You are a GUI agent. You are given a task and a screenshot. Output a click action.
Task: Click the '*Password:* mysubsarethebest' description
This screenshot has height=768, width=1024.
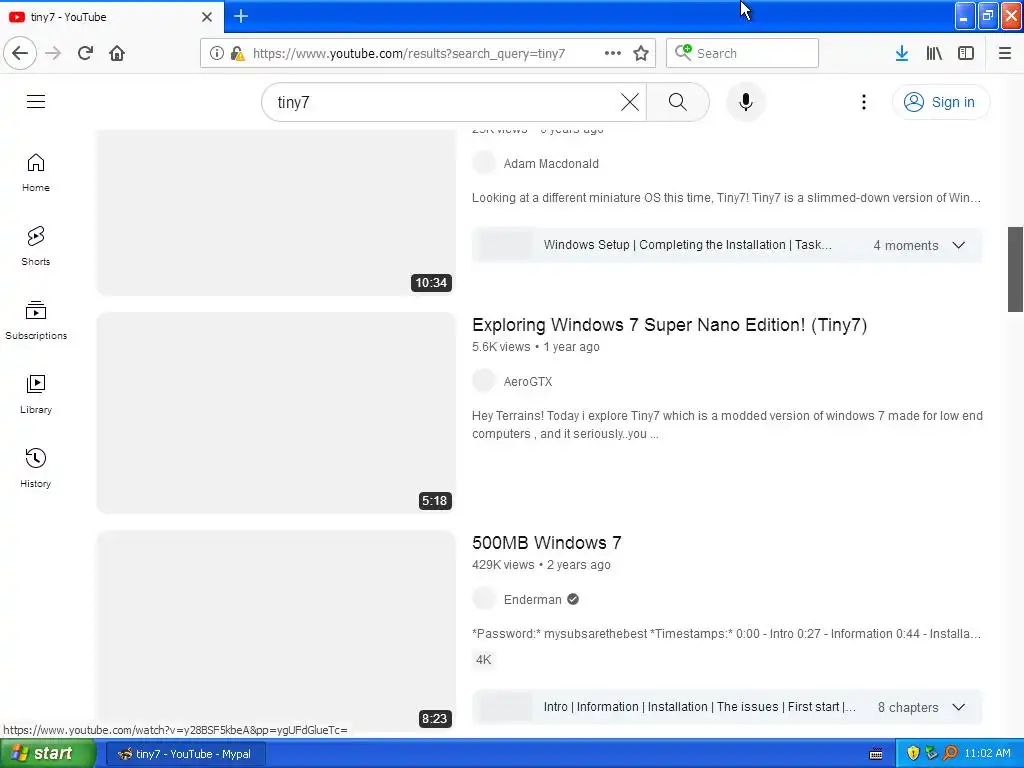(726, 633)
